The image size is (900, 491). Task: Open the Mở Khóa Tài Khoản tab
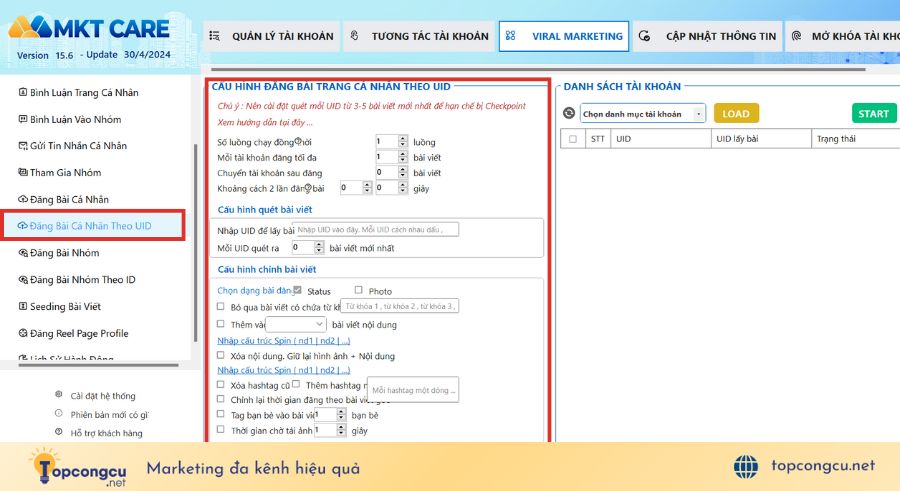843,36
